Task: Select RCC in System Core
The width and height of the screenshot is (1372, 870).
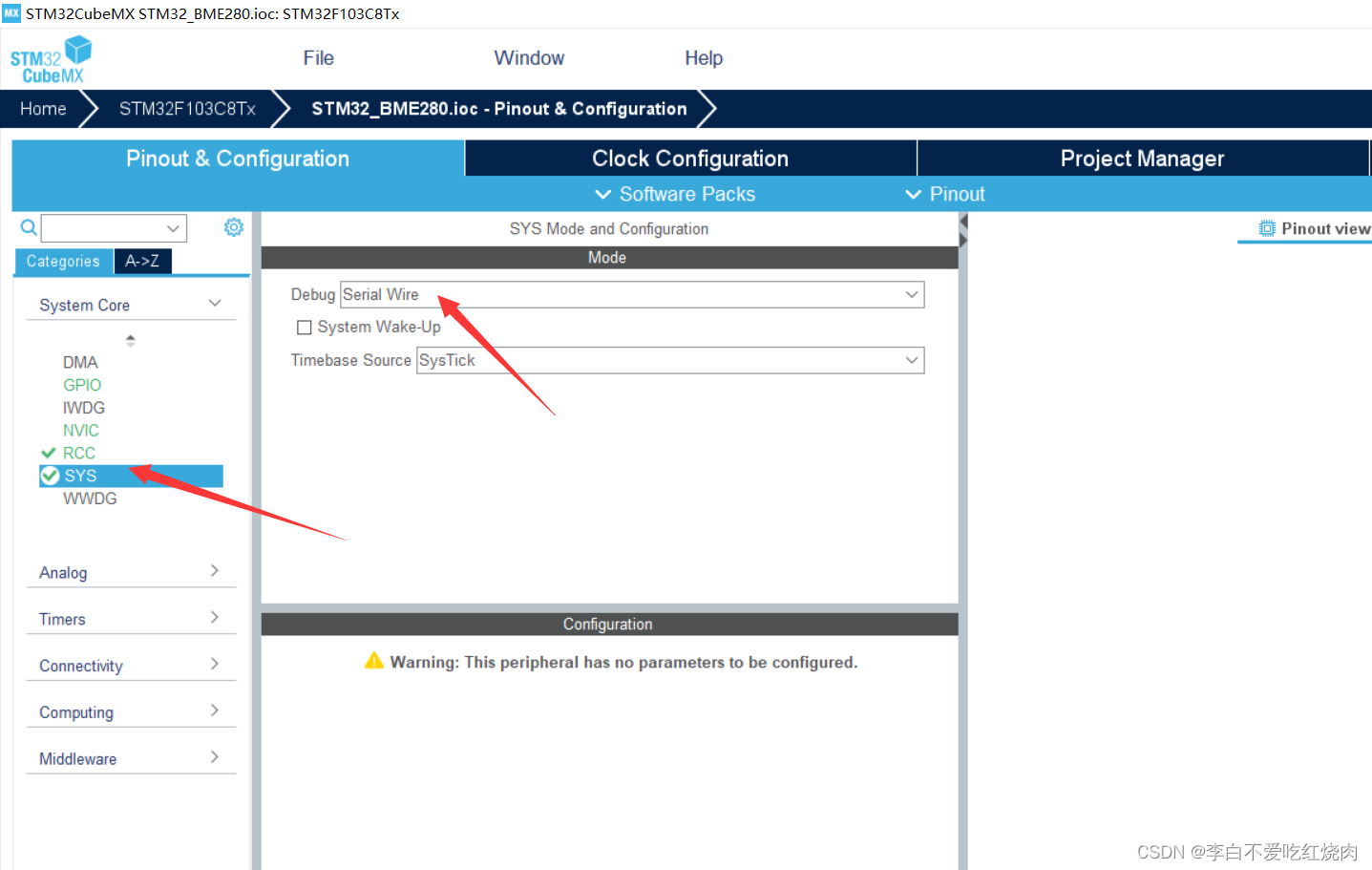Action: (79, 453)
